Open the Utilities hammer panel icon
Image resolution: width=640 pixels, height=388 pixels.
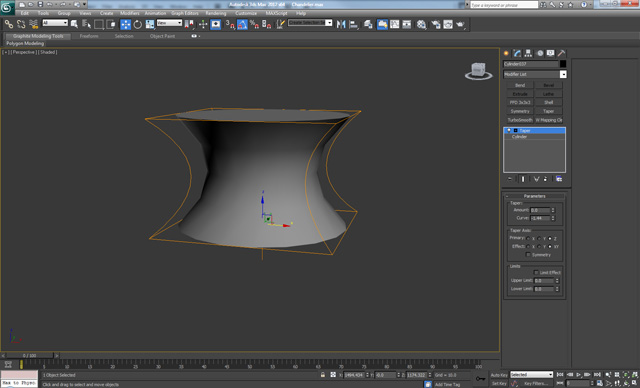pyautogui.click(x=562, y=53)
